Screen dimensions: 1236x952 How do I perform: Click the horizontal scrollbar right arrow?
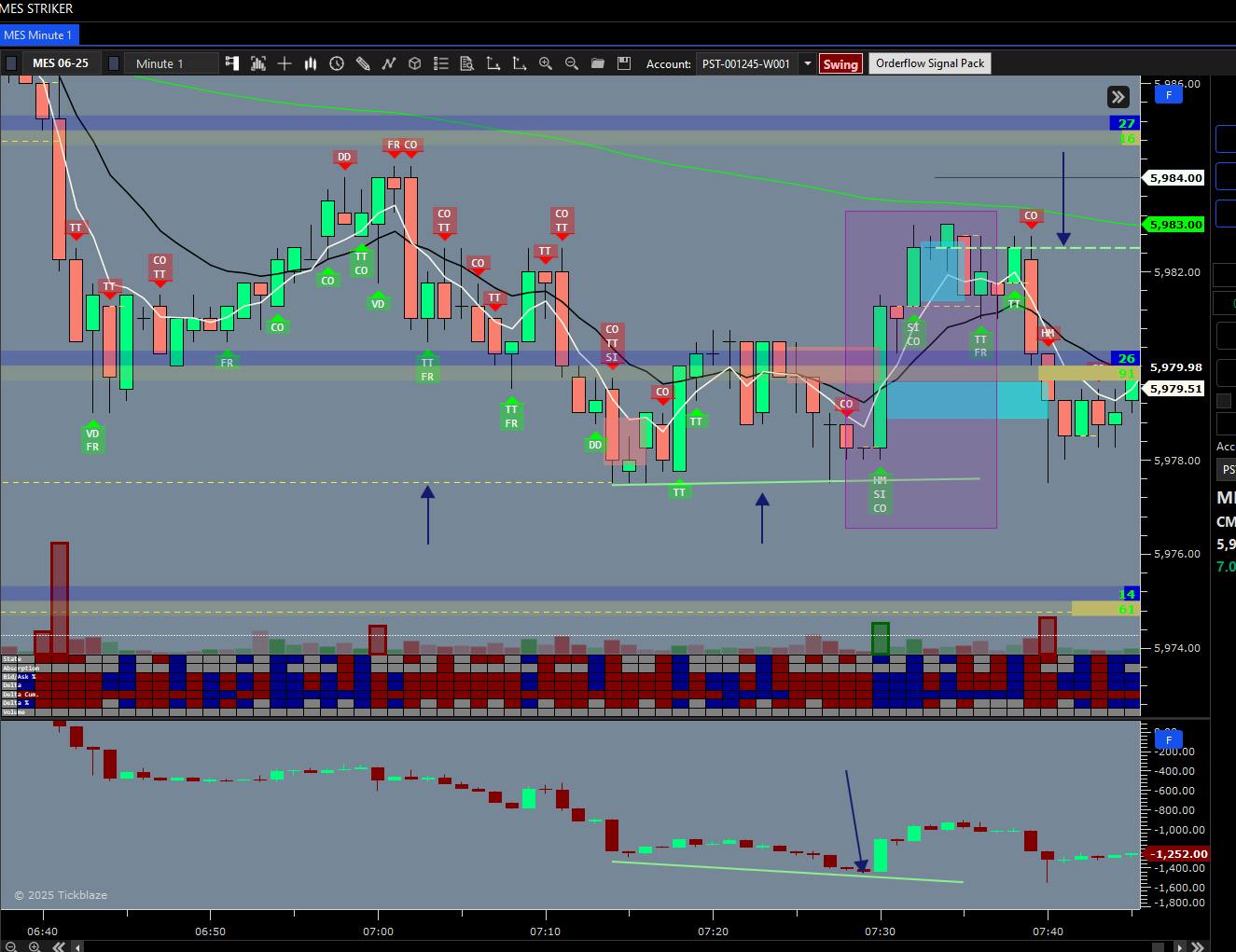[1181, 947]
